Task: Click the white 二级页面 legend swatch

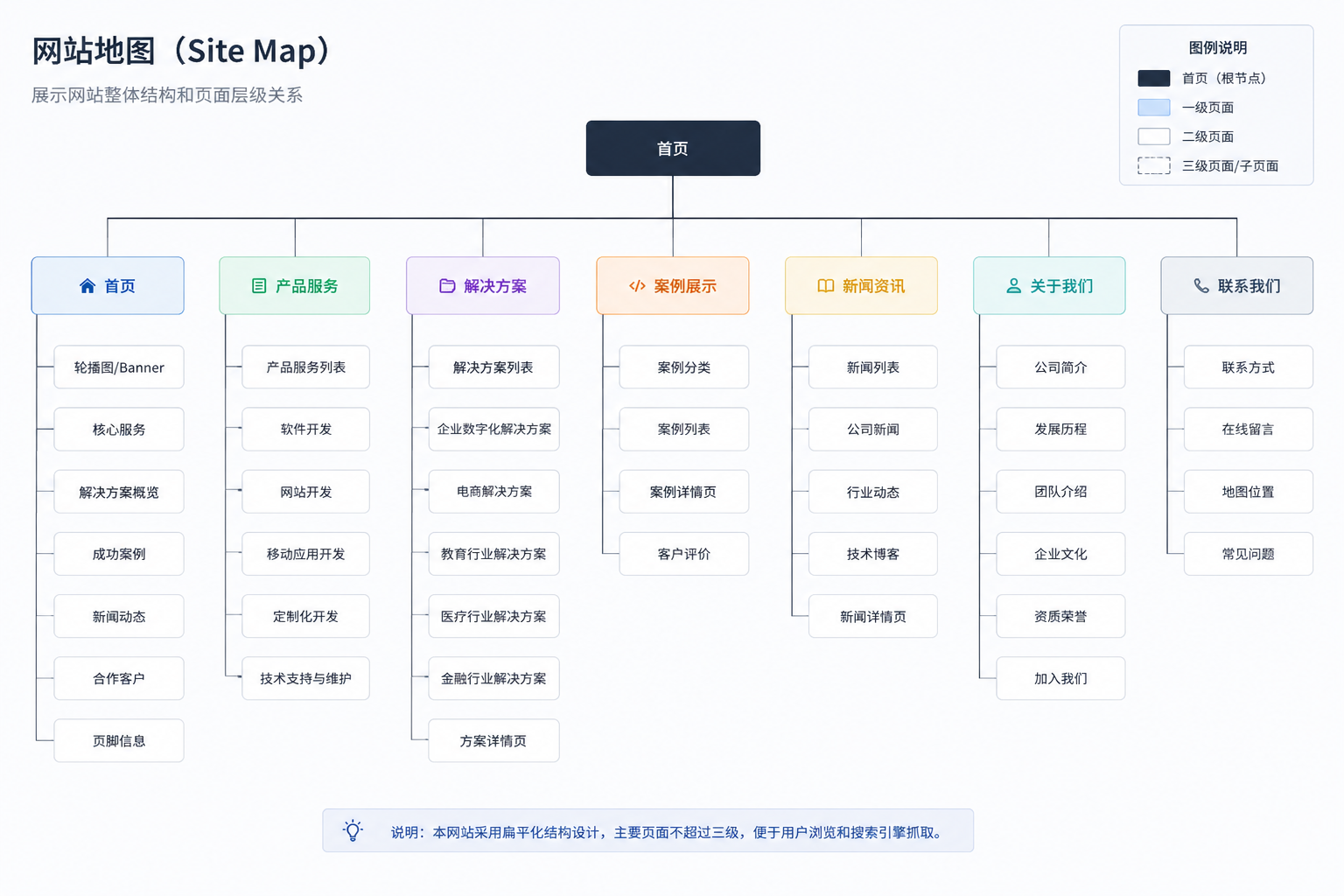Action: point(1153,136)
